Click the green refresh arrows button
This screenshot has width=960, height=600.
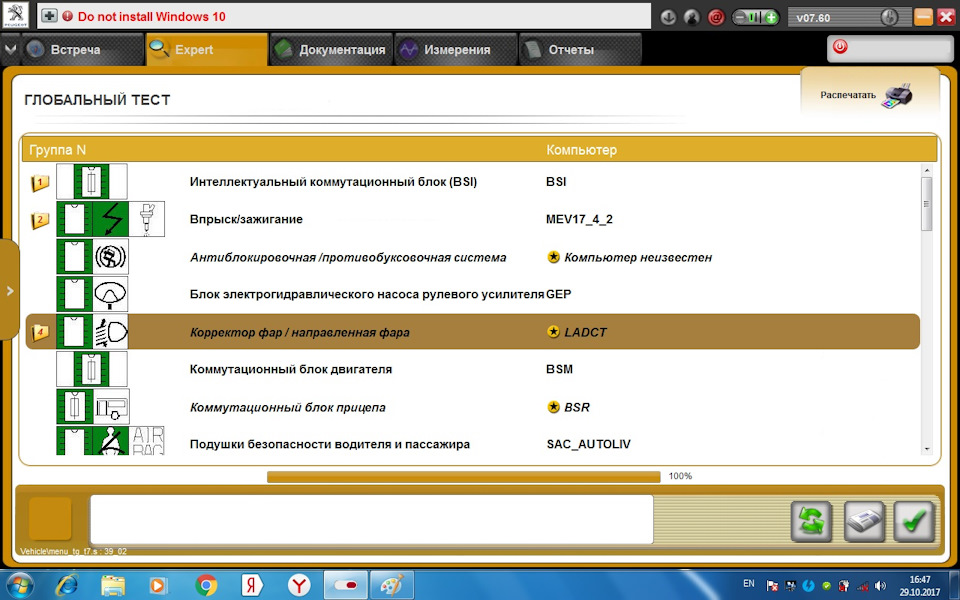(811, 522)
